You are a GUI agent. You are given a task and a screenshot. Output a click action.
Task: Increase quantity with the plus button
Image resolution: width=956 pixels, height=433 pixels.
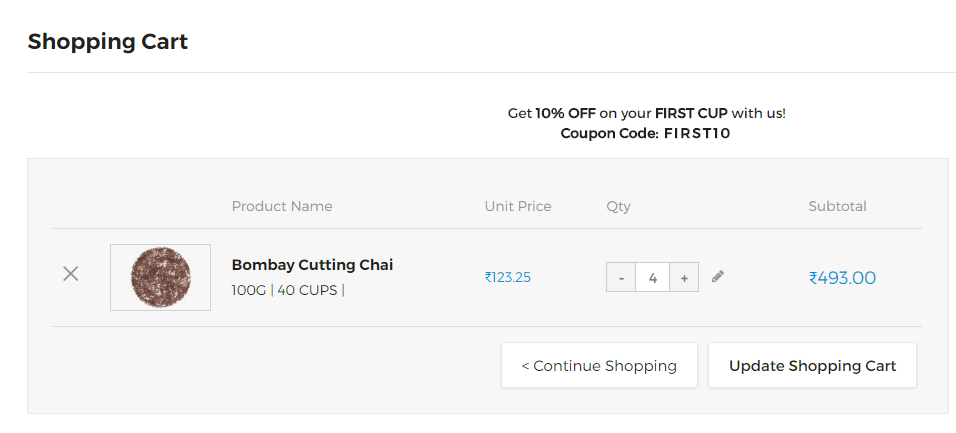[684, 277]
